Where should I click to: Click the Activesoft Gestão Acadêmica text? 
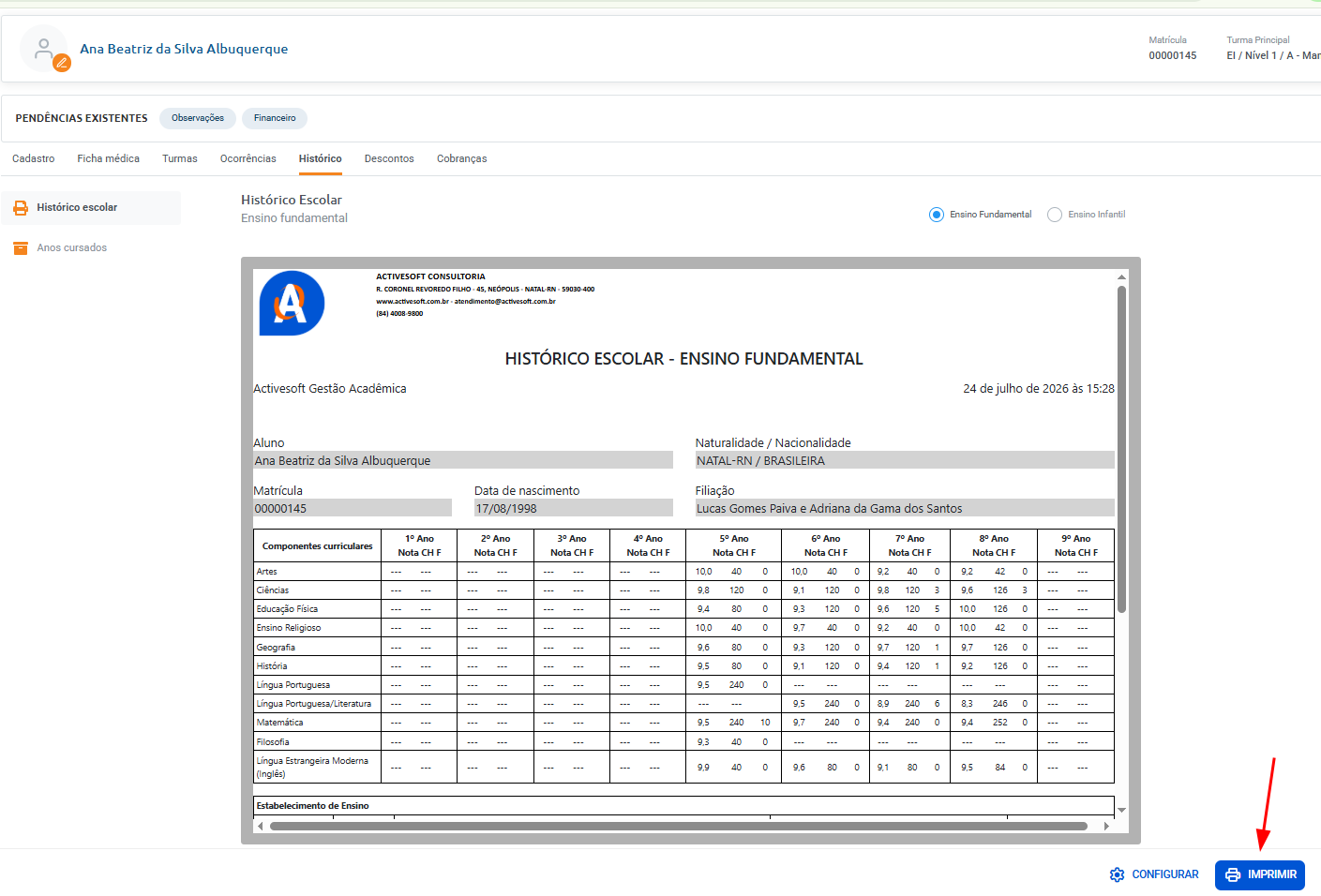[x=330, y=389]
